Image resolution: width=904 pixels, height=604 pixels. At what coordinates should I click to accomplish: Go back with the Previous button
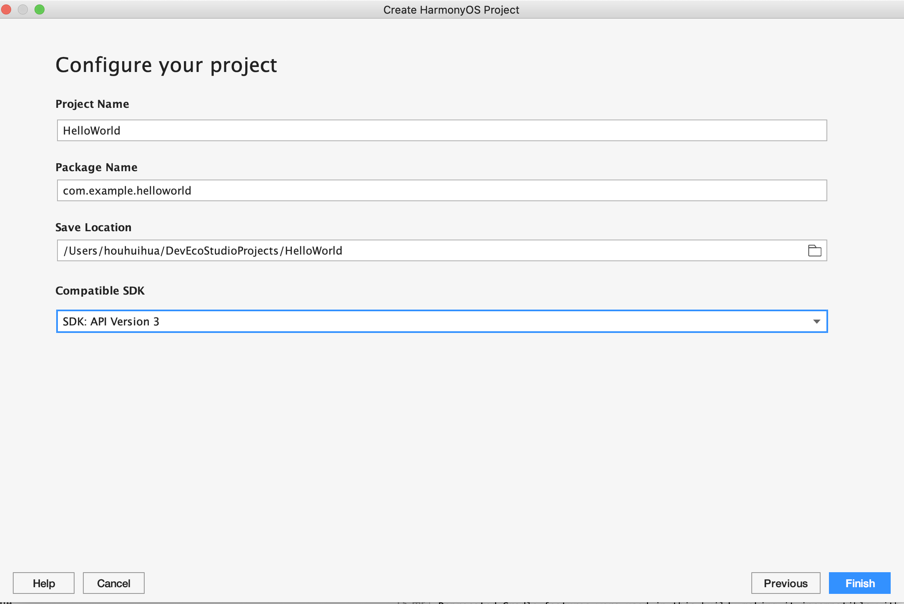click(x=786, y=583)
